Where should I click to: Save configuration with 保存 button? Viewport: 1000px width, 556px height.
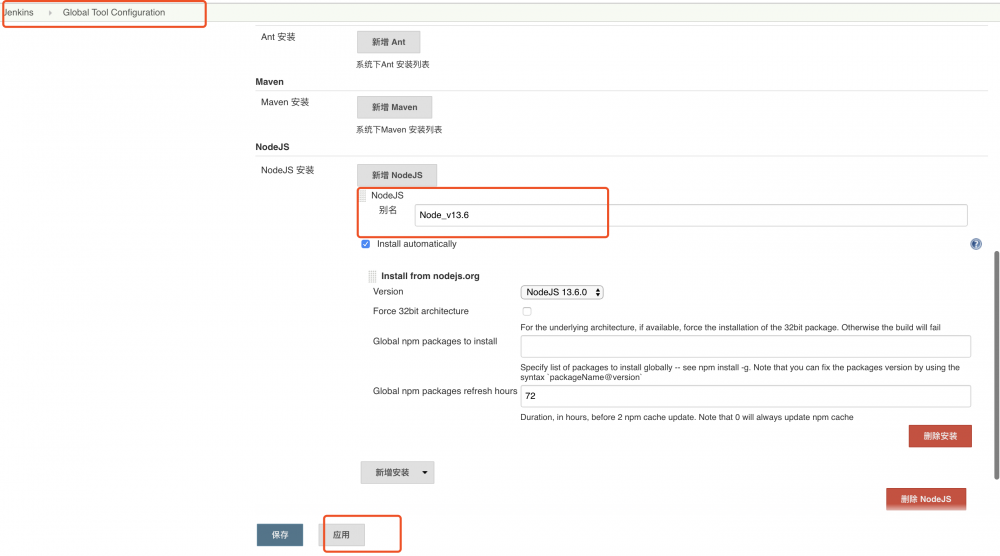280,535
